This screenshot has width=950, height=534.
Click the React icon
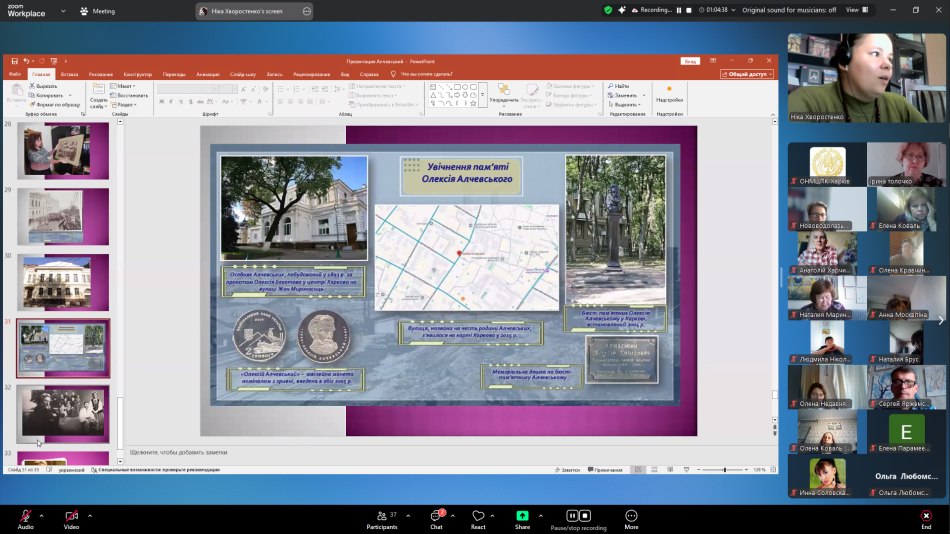tap(478, 517)
